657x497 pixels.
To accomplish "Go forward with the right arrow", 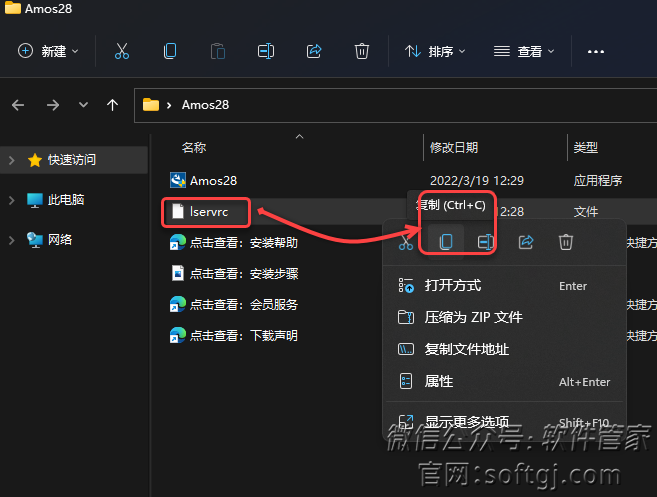I will 53,105.
